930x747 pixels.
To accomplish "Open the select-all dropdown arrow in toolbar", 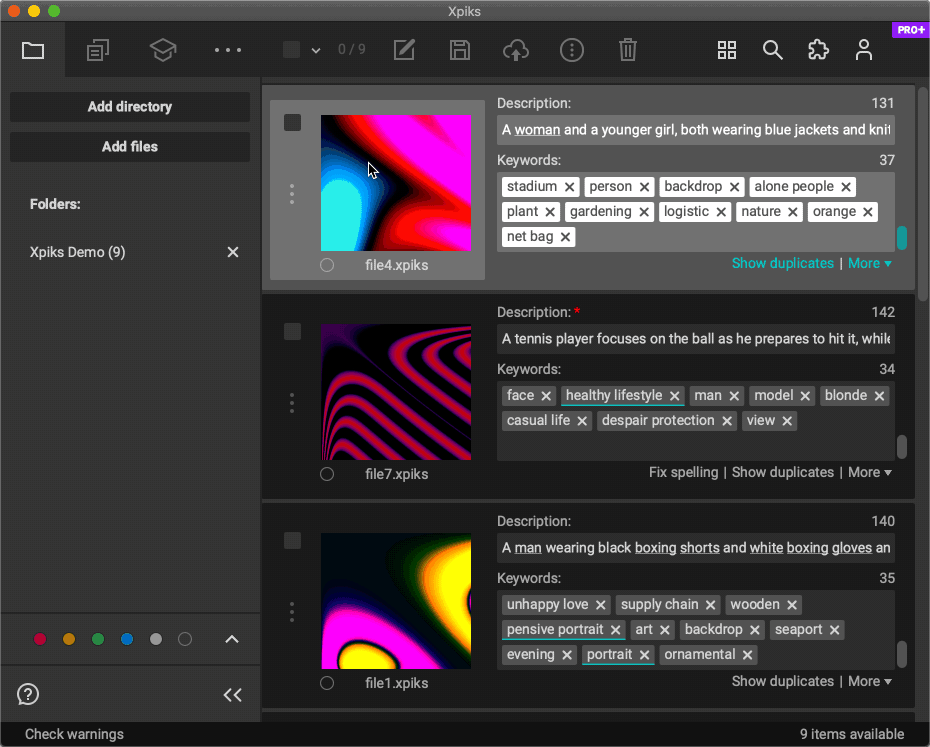I will click(316, 50).
